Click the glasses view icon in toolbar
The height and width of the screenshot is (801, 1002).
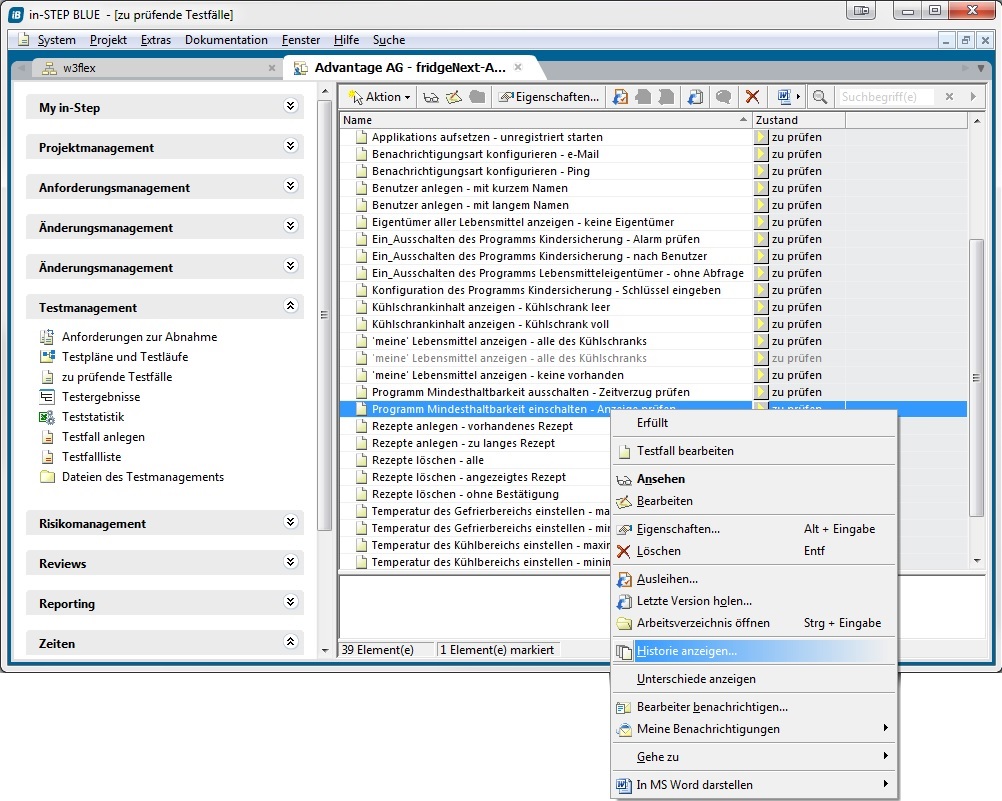431,97
